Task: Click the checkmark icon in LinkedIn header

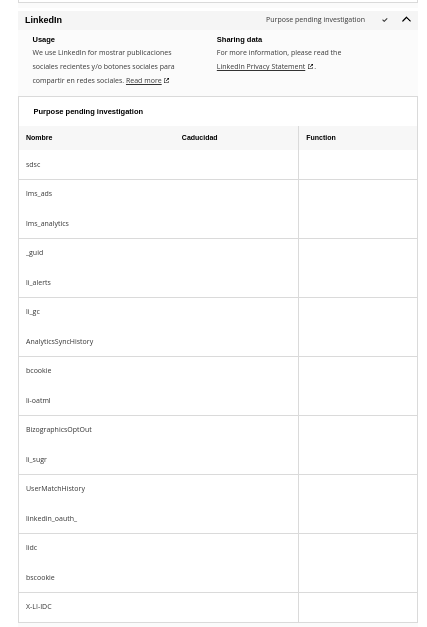Action: click(x=385, y=20)
